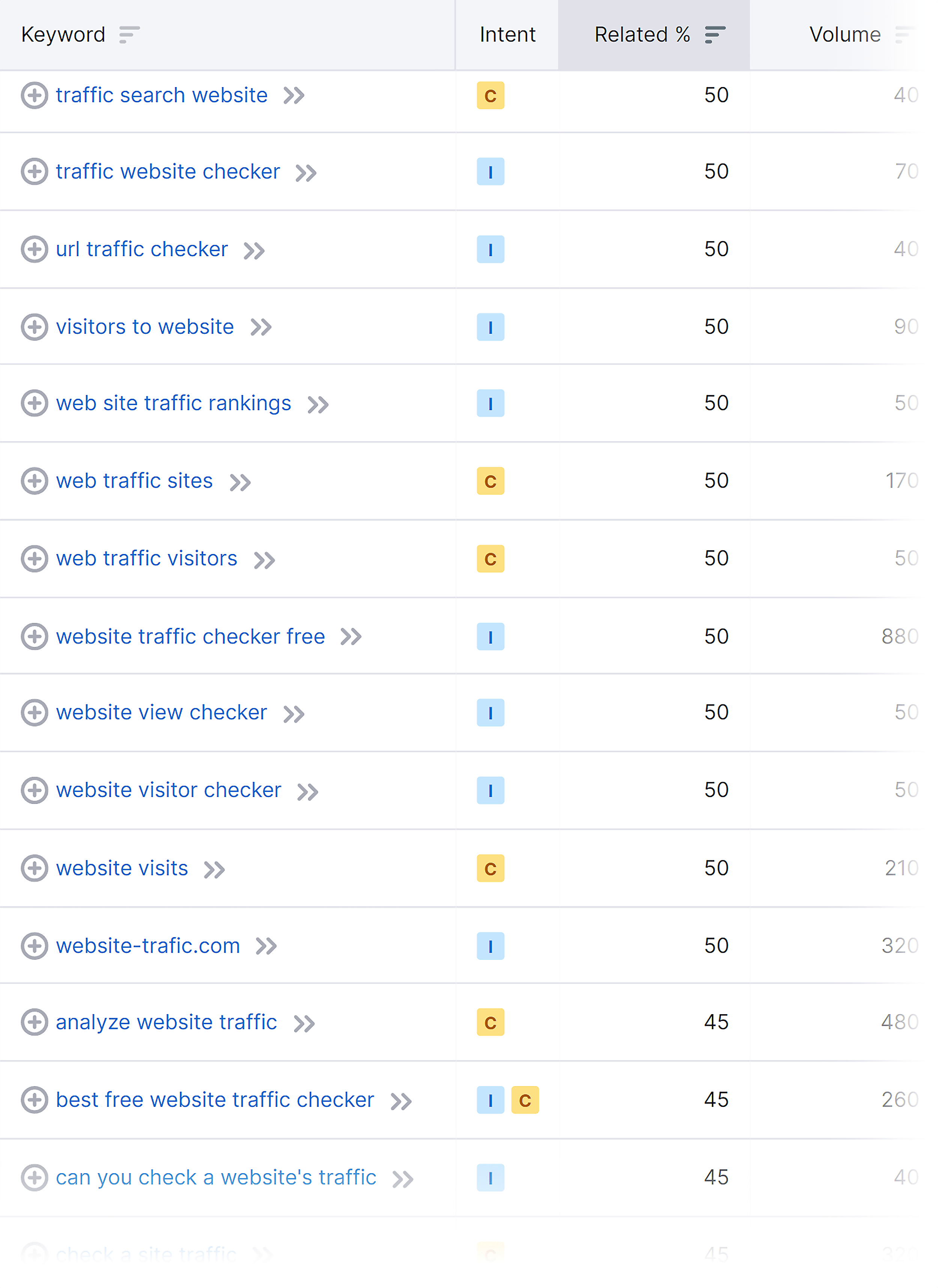The image size is (938, 1288).
Task: Open the 'web site traffic rankings' keyword link
Action: [x=173, y=403]
